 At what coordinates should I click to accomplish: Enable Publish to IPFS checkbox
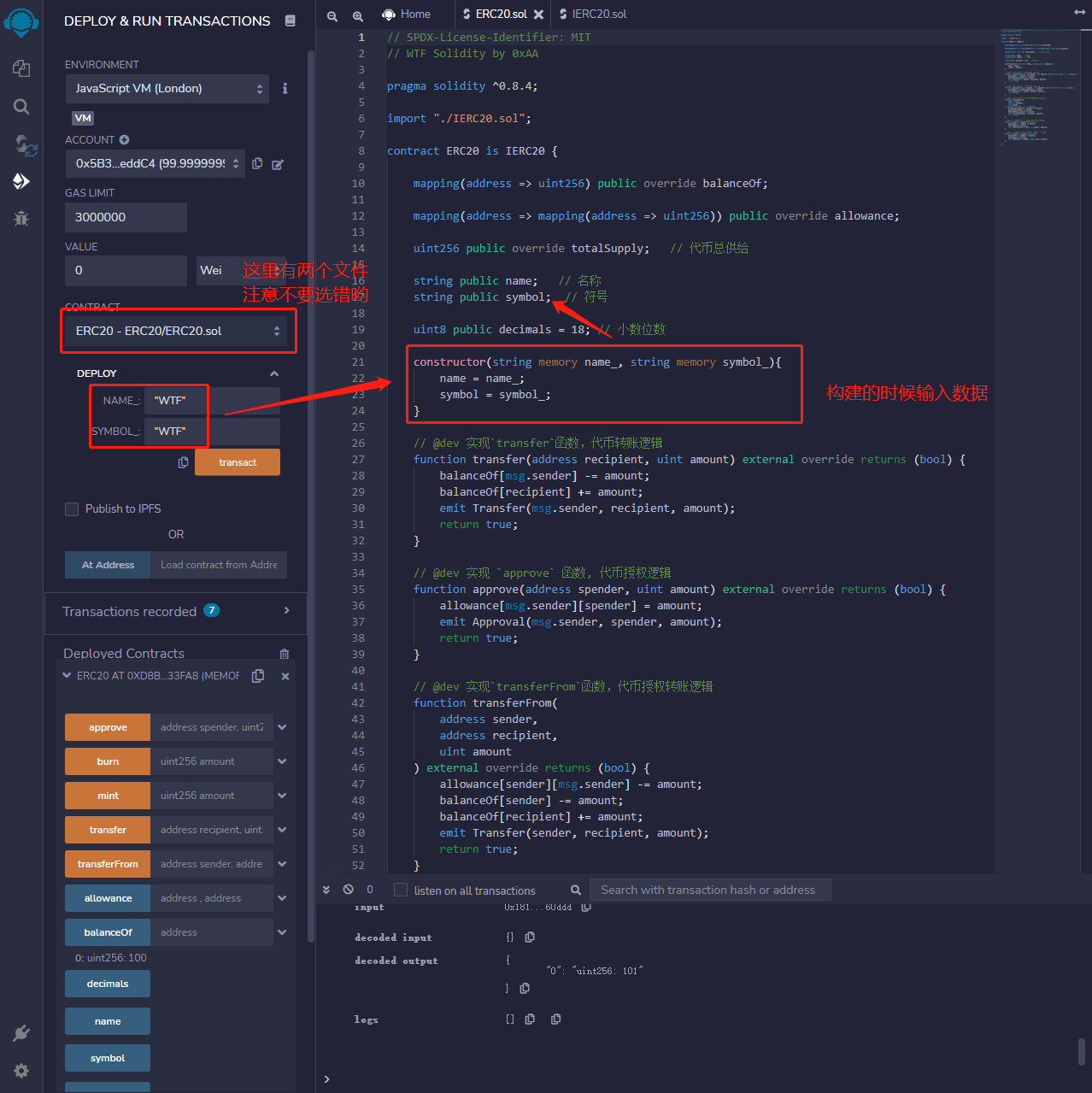click(72, 509)
